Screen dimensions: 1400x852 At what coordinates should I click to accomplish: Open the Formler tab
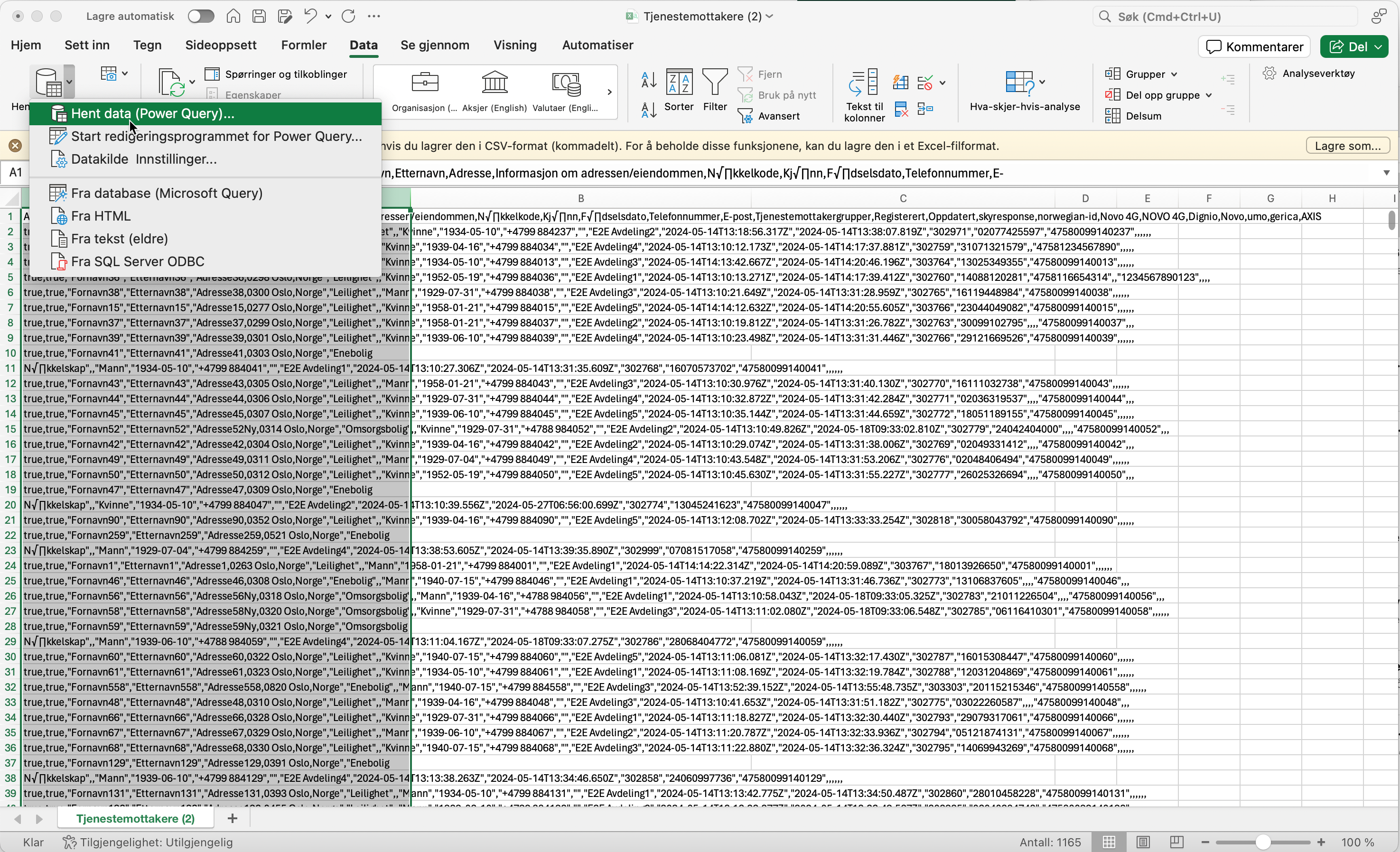click(x=304, y=45)
